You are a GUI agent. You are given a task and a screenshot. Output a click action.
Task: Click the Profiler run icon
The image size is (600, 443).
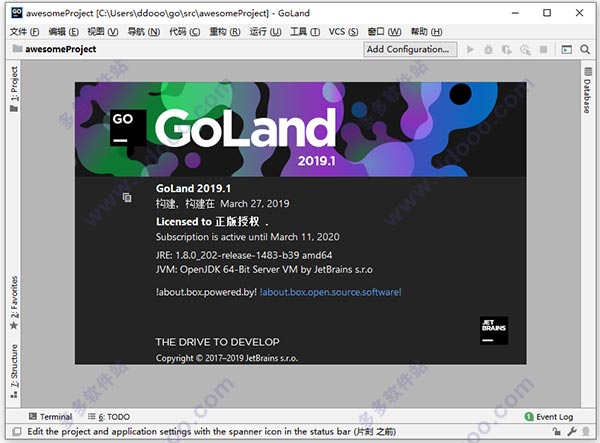click(x=525, y=50)
